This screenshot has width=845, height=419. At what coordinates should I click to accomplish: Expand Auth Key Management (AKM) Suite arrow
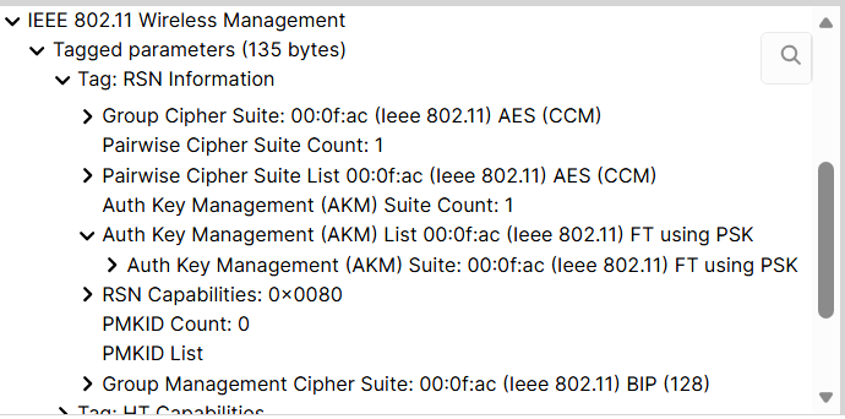112,266
